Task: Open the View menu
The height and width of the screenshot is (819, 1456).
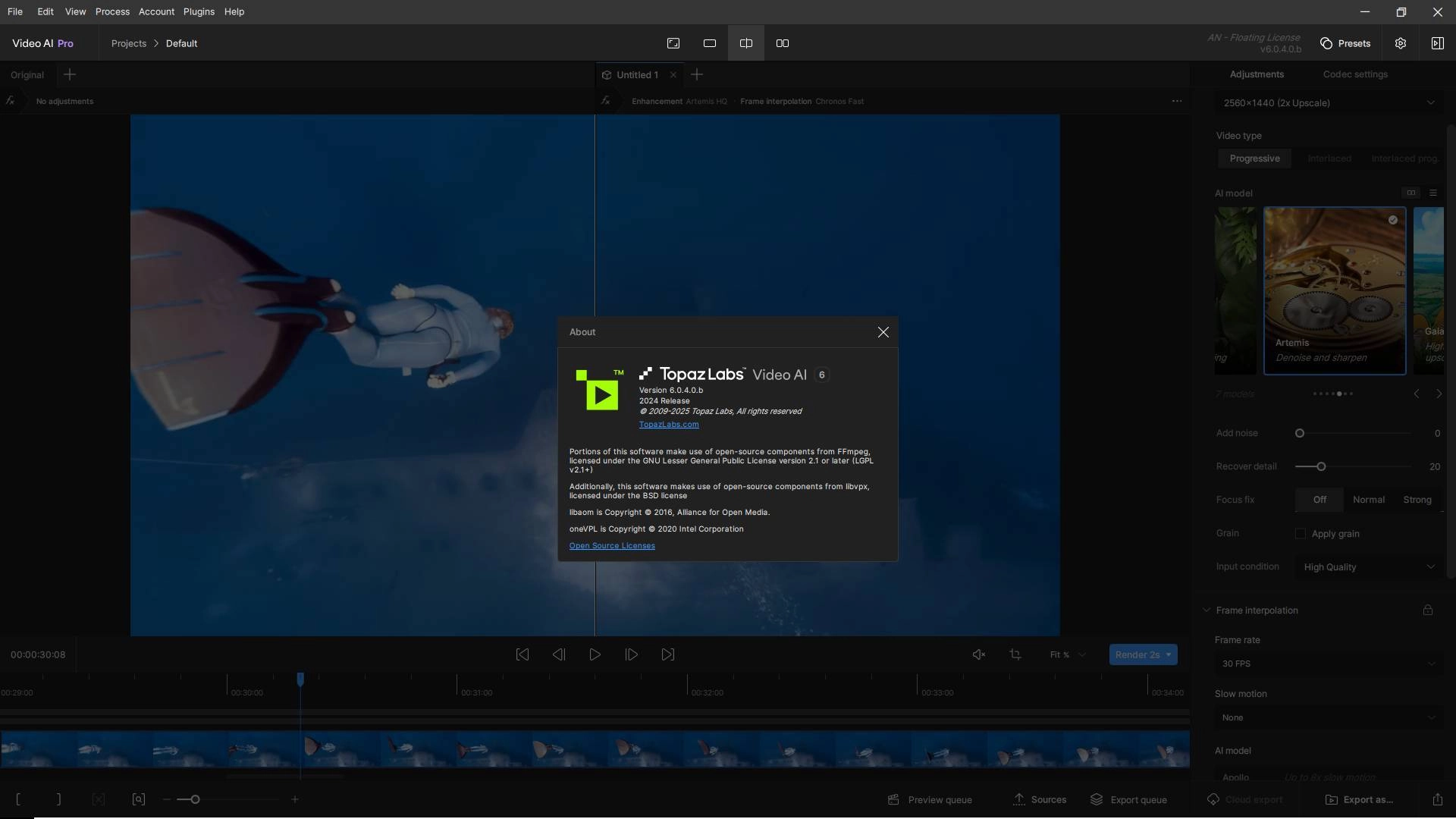Action: click(x=75, y=11)
